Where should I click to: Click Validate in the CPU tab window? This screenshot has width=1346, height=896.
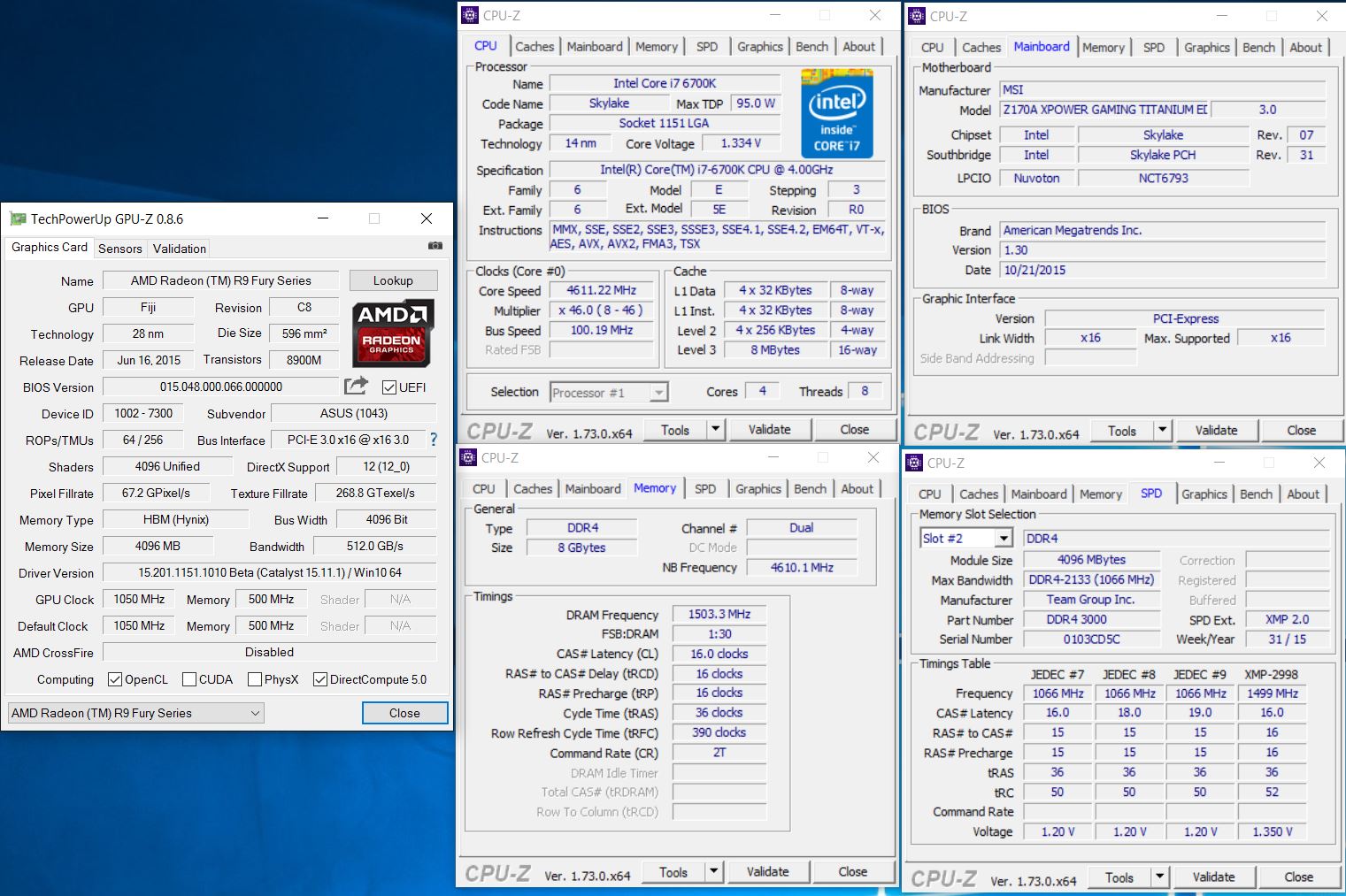tap(770, 430)
